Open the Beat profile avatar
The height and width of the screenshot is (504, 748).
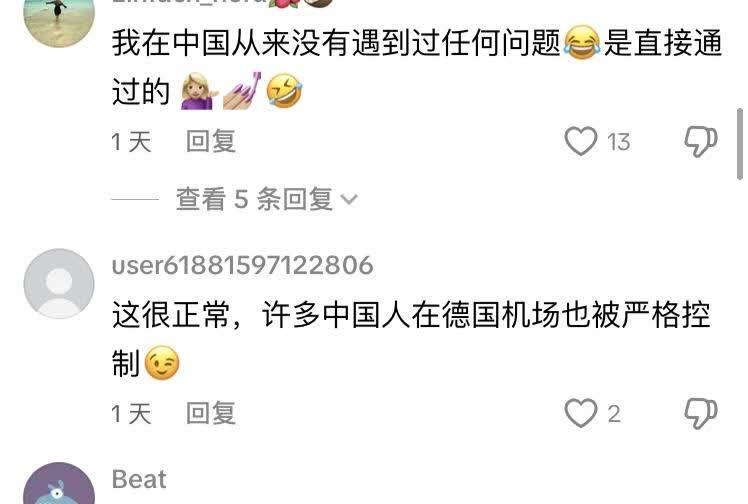[x=59, y=483]
